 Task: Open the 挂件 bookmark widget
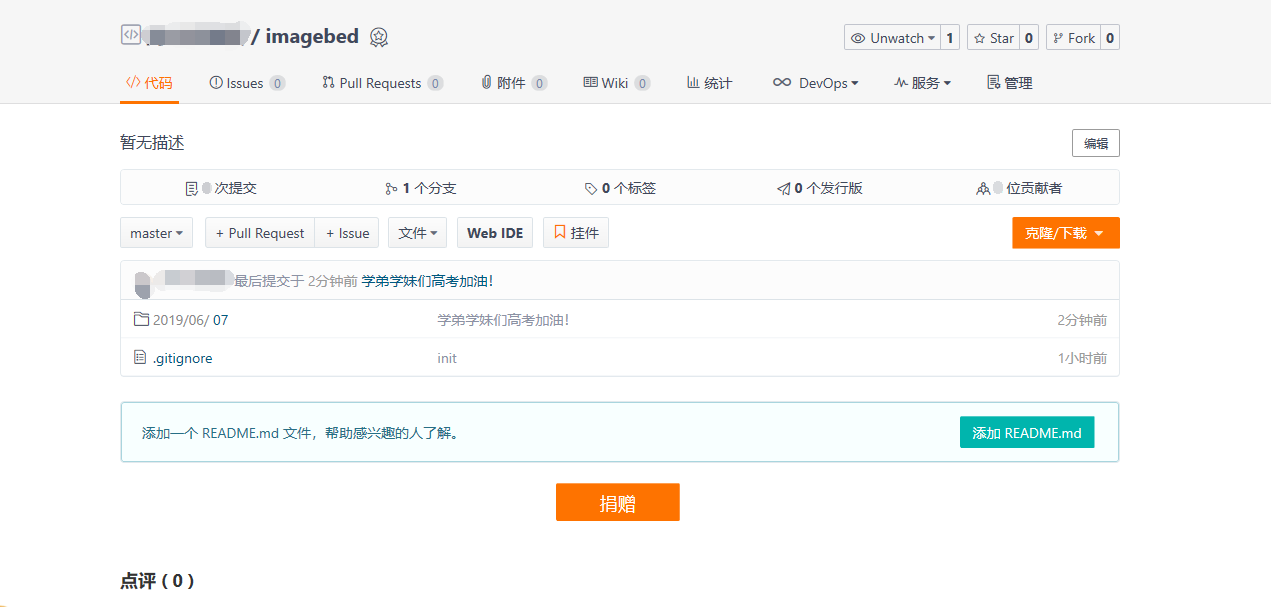tap(576, 232)
